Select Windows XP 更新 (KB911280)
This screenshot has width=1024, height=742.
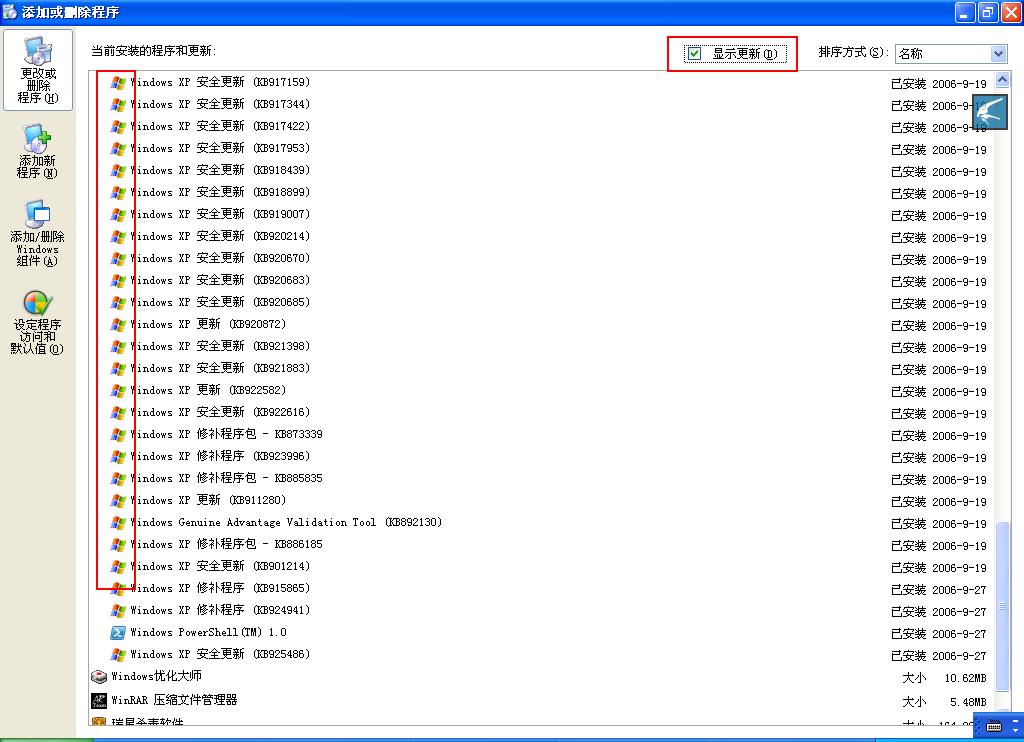pos(208,500)
